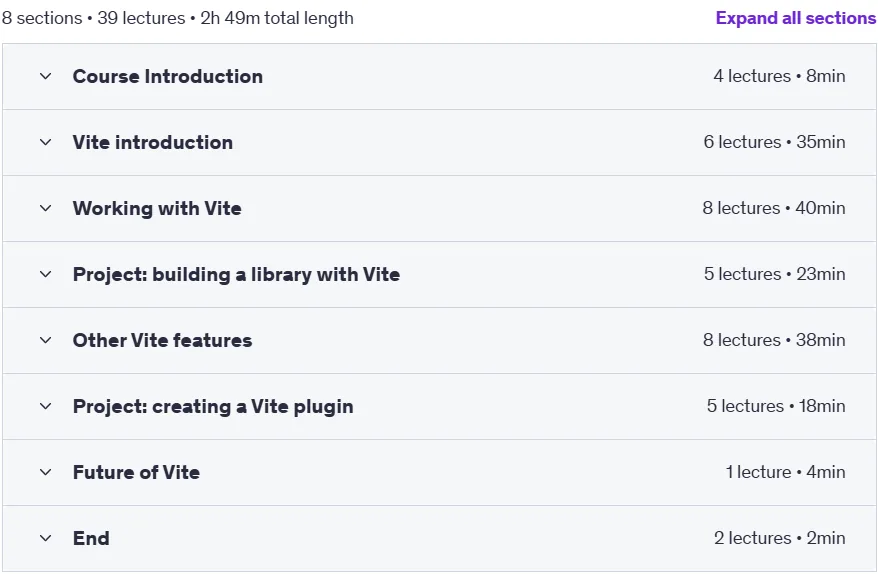The height and width of the screenshot is (574, 878).
Task: Expand the Course Introduction section chevron
Action: coord(45,76)
